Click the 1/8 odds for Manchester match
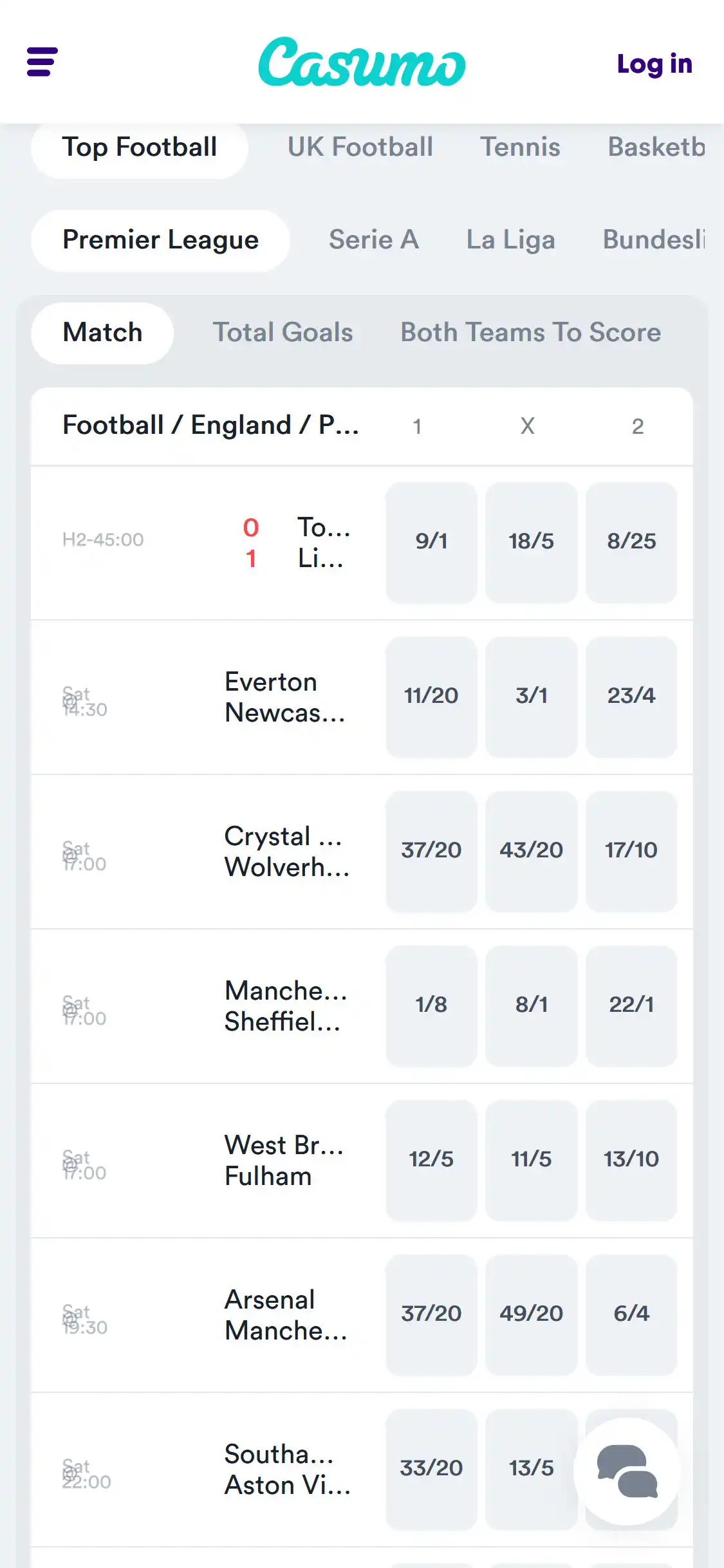The width and height of the screenshot is (724, 1568). pos(431,1004)
